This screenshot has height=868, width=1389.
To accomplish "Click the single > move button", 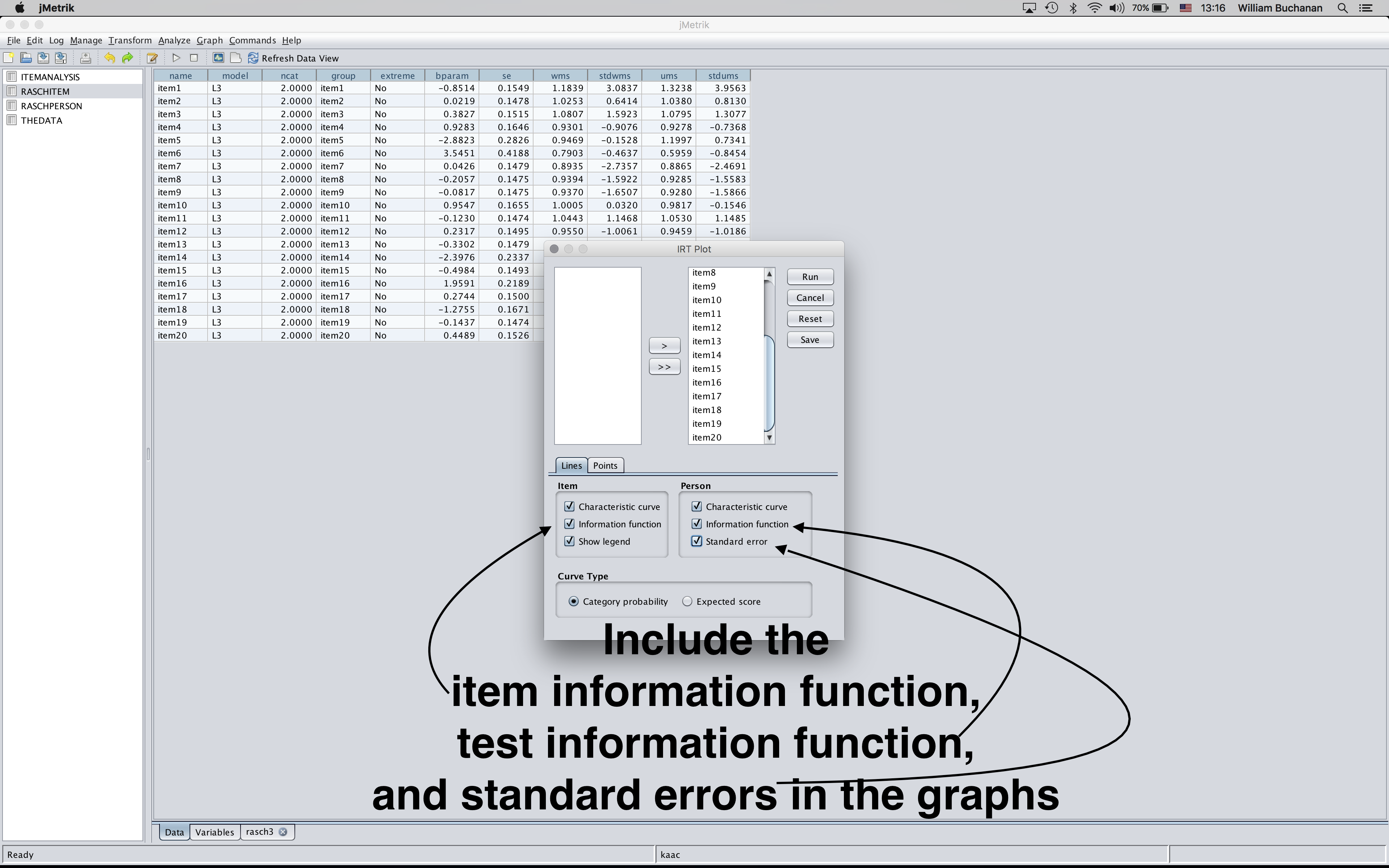I will tap(664, 346).
